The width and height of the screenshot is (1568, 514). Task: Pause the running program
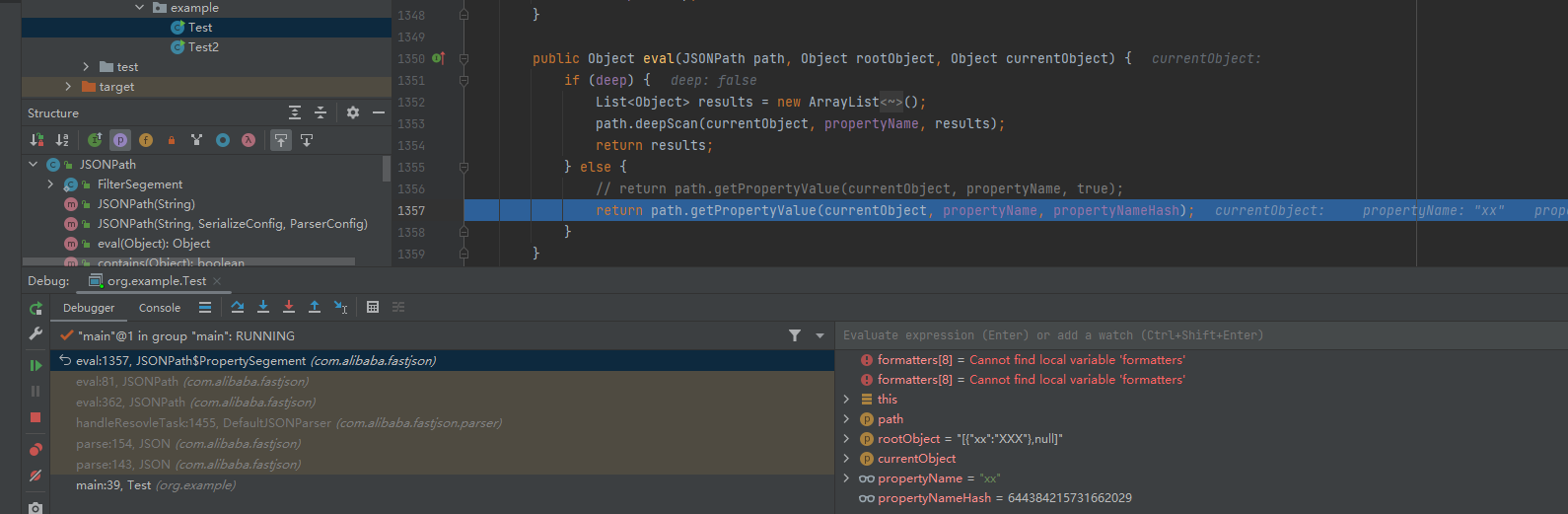(36, 391)
